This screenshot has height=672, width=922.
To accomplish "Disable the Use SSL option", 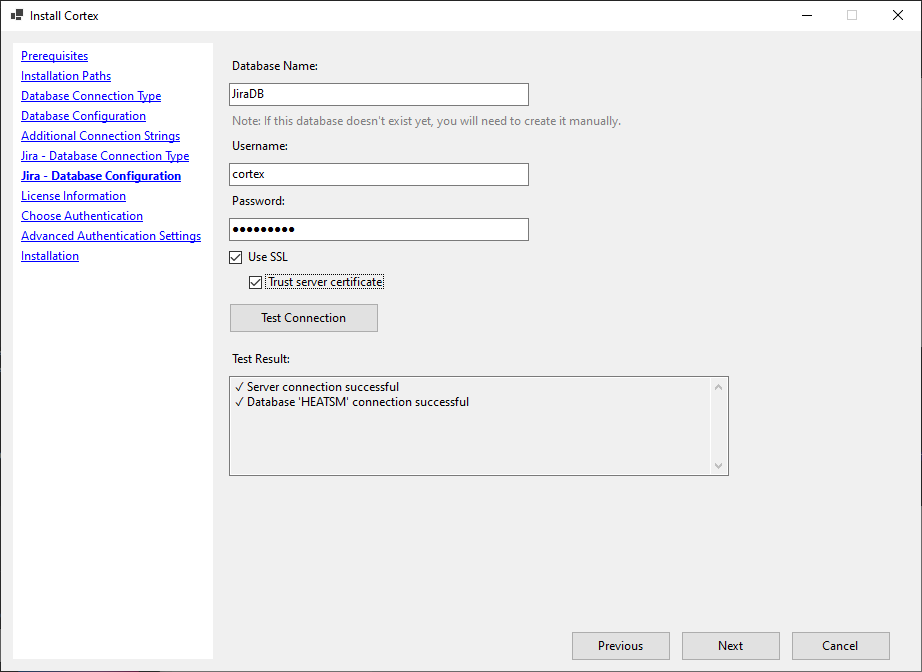I will pyautogui.click(x=235, y=257).
